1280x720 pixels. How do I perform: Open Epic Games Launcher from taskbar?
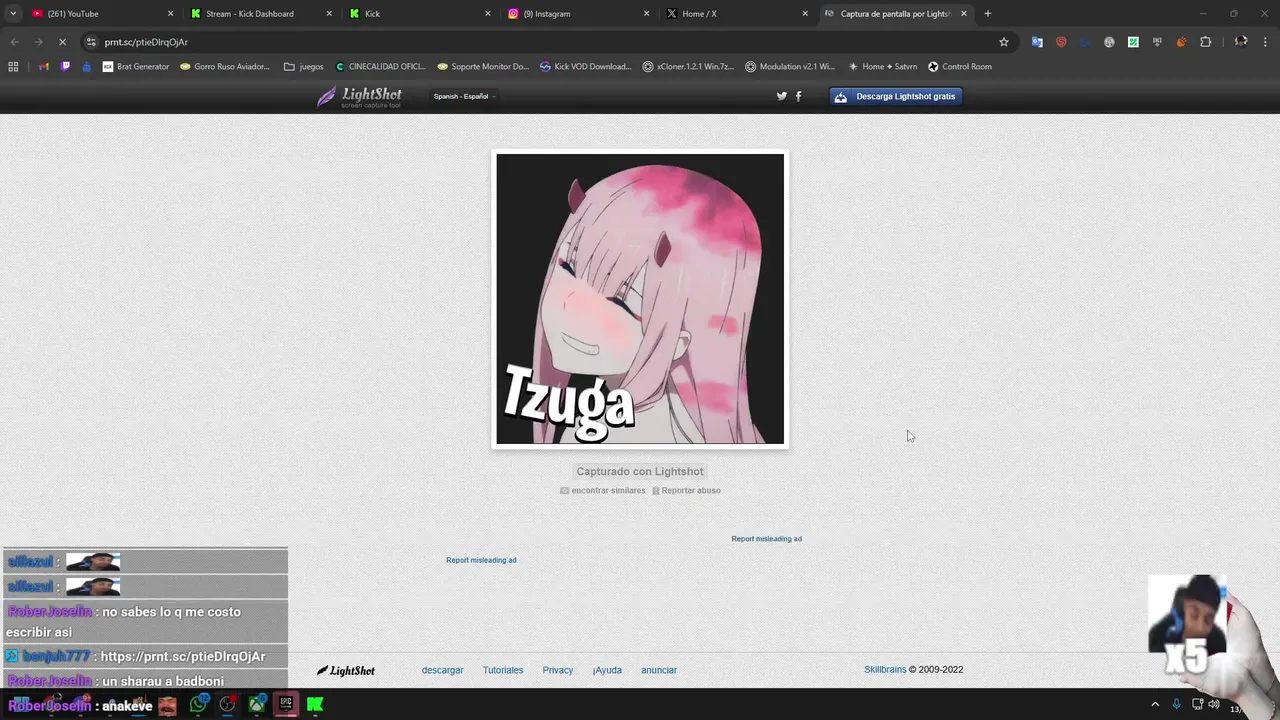(286, 704)
